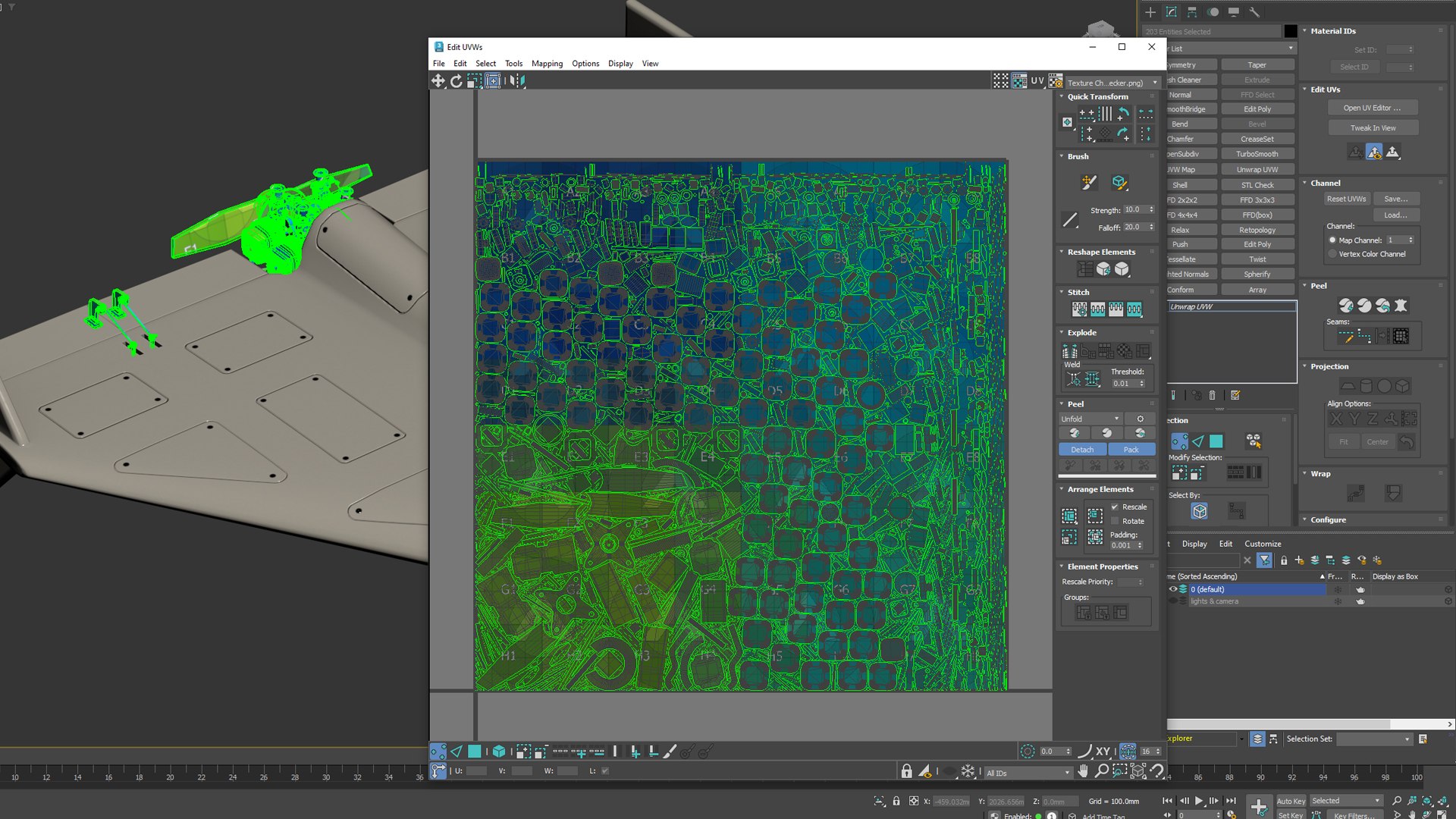Click the Edit Seams pencil icon
Image resolution: width=1456 pixels, height=819 pixels.
point(1346,336)
